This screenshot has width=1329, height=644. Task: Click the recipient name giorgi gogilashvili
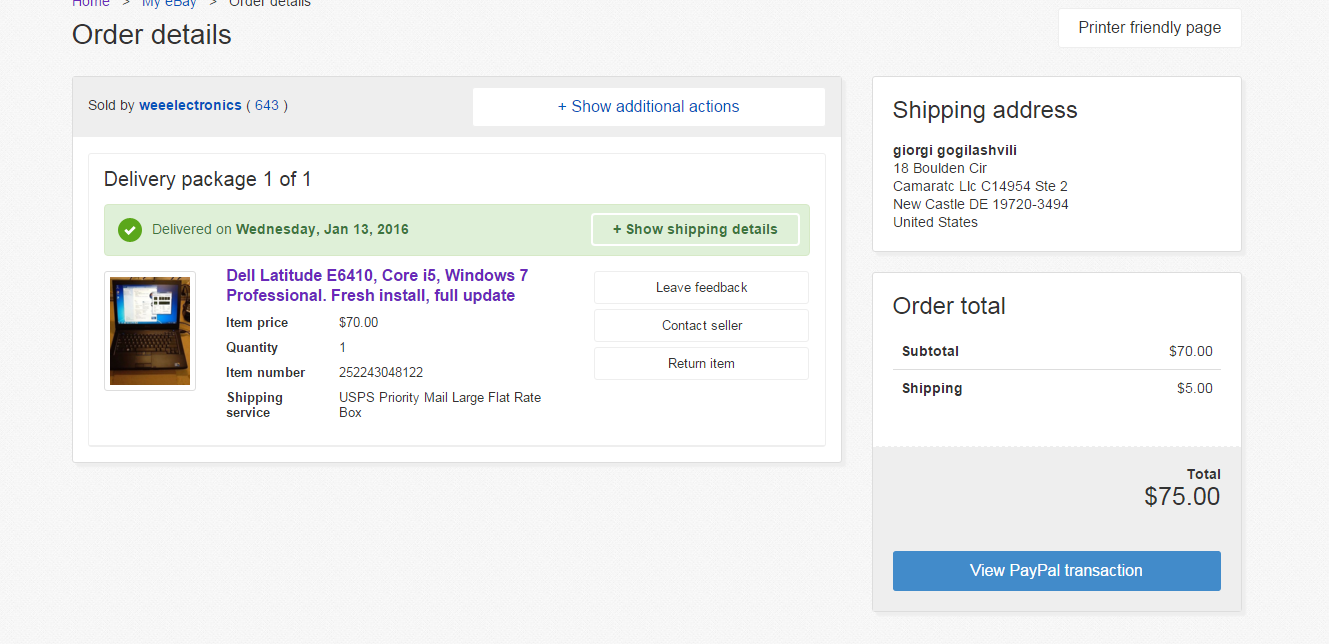pyautogui.click(x=954, y=150)
